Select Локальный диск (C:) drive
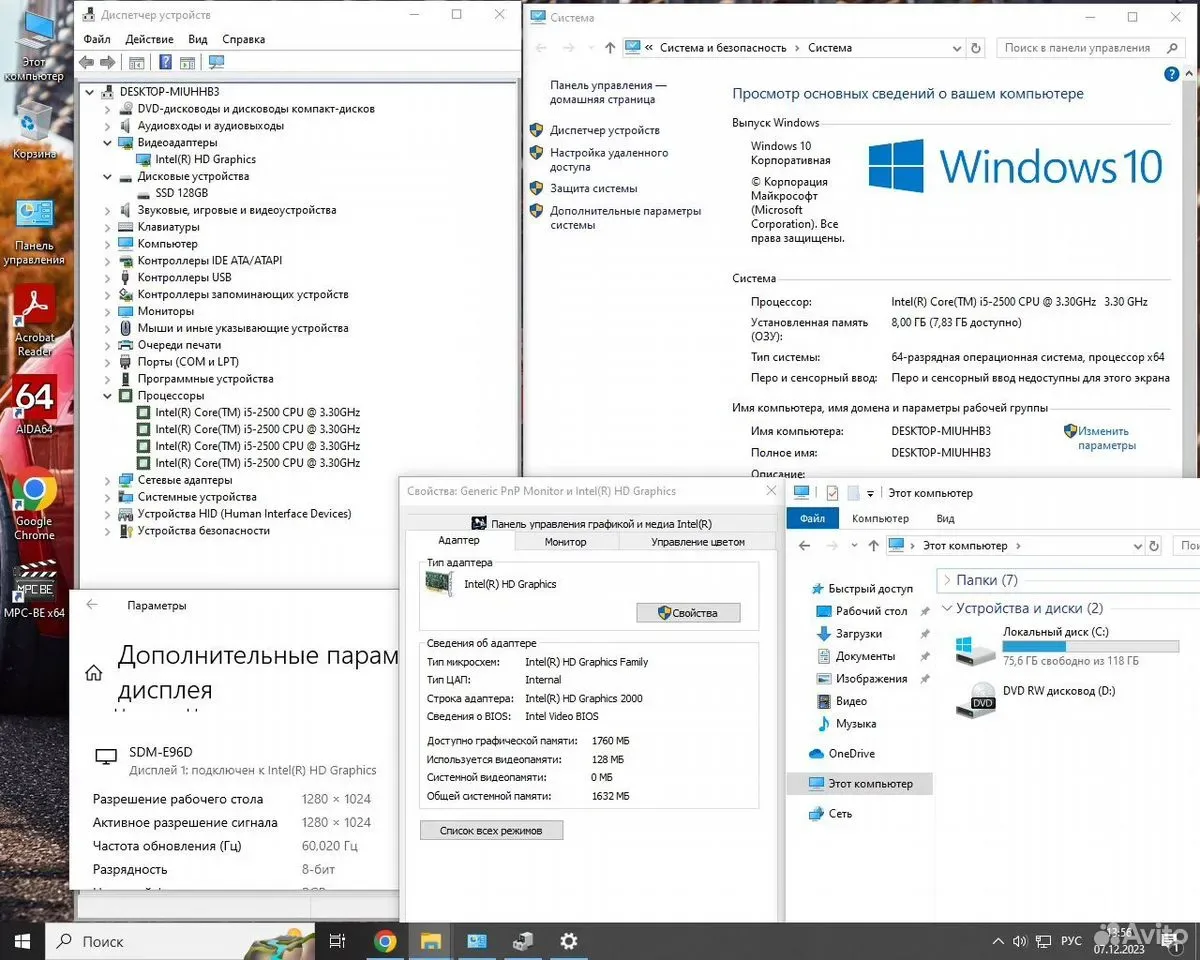 (1067, 646)
